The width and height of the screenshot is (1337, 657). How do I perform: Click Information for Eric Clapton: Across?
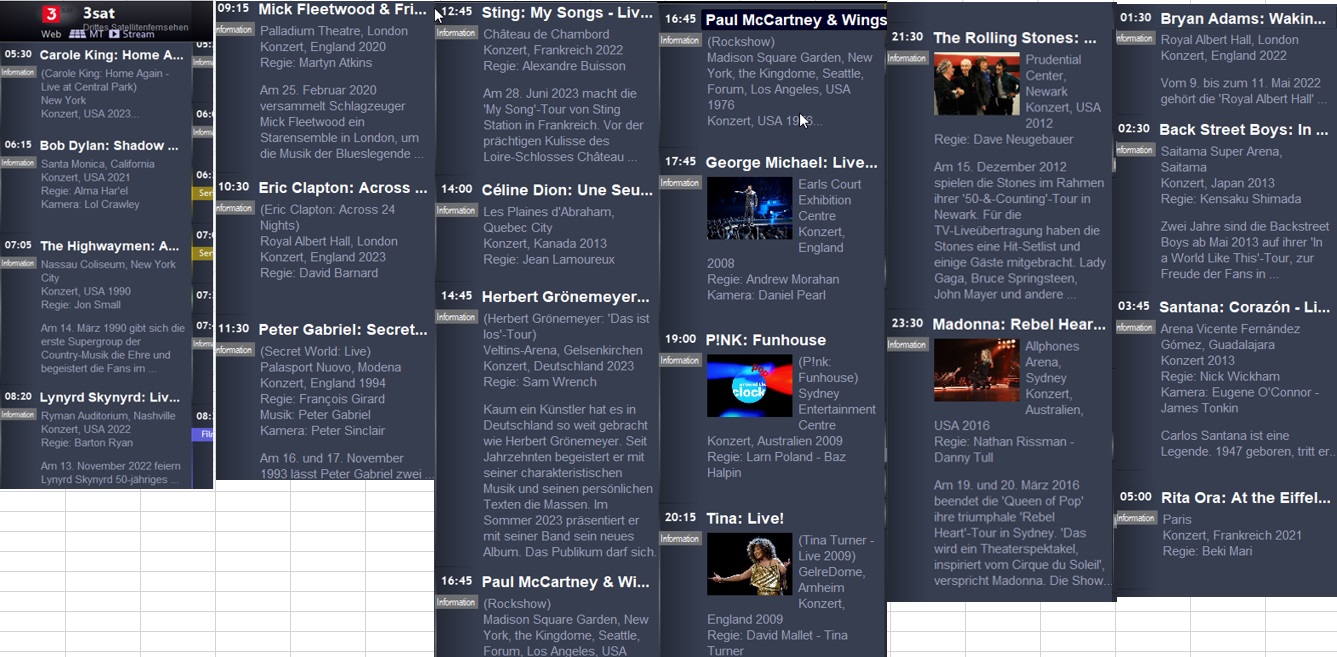tap(234, 208)
